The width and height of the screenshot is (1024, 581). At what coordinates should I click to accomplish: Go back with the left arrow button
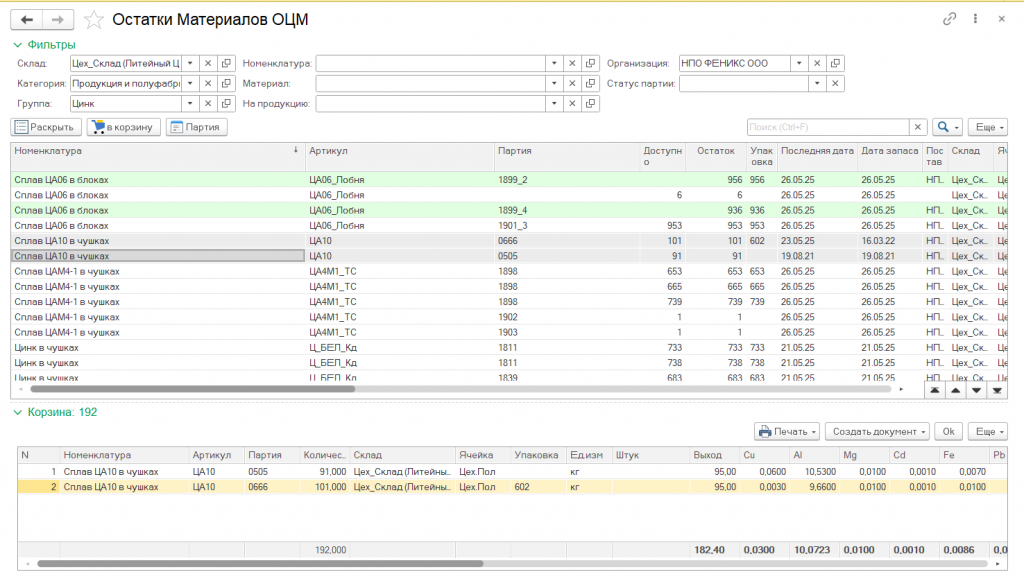pos(27,20)
